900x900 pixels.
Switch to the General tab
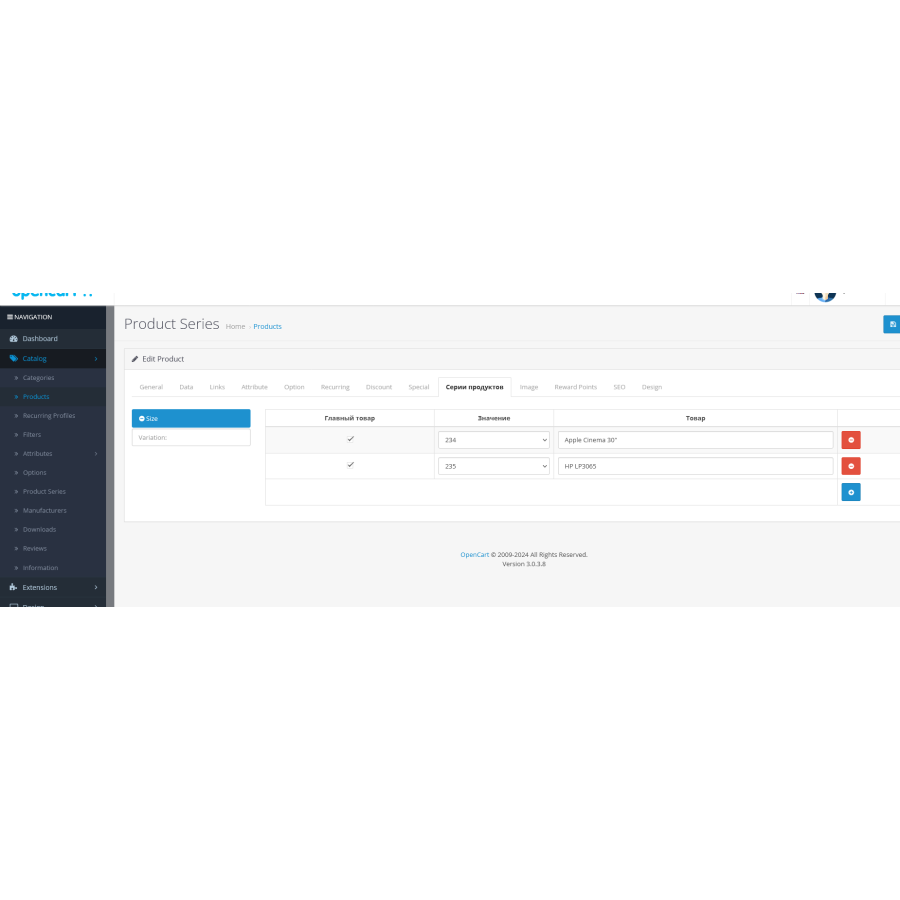(151, 387)
